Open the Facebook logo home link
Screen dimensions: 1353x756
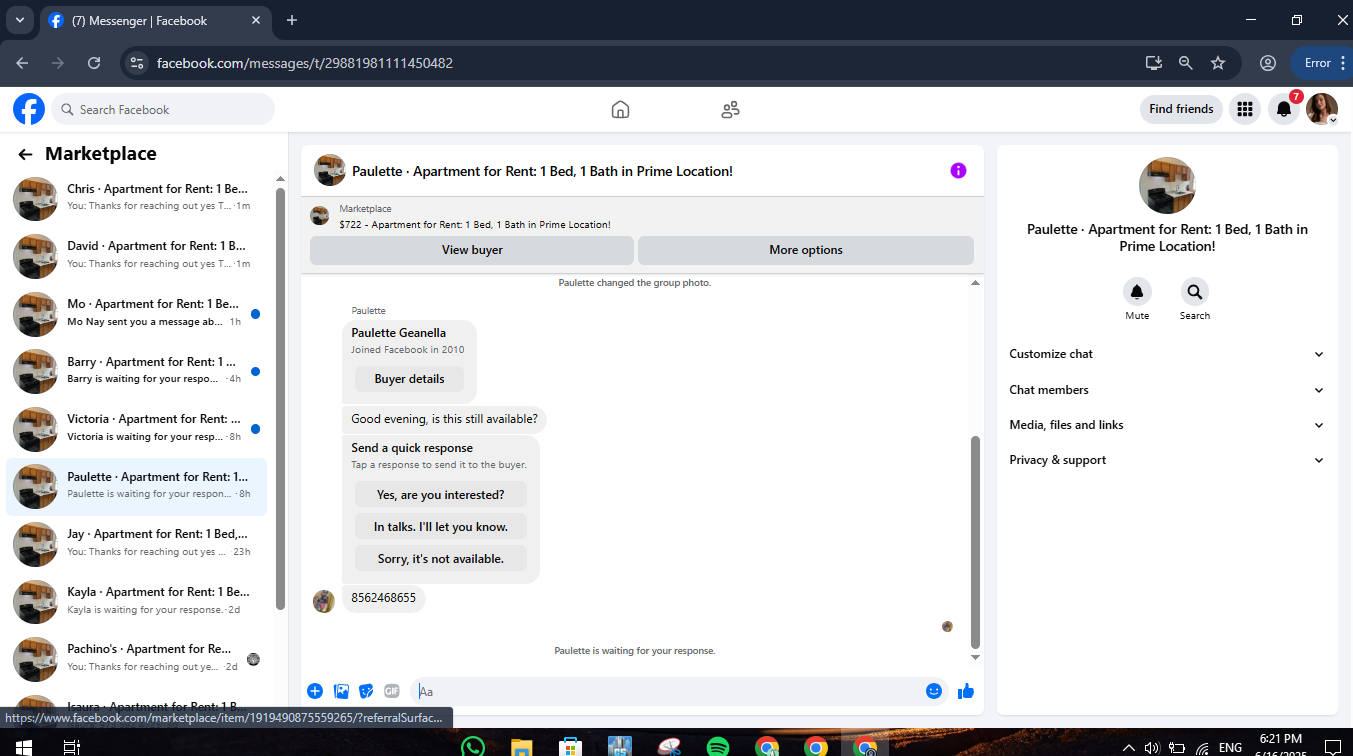29,109
